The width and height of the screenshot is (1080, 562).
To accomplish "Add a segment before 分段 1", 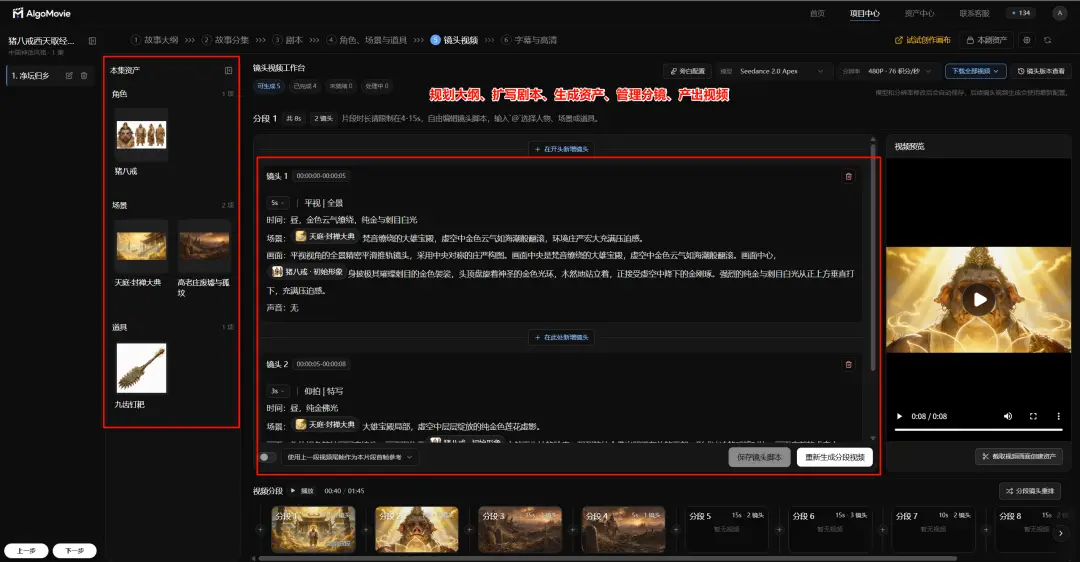I will point(260,530).
